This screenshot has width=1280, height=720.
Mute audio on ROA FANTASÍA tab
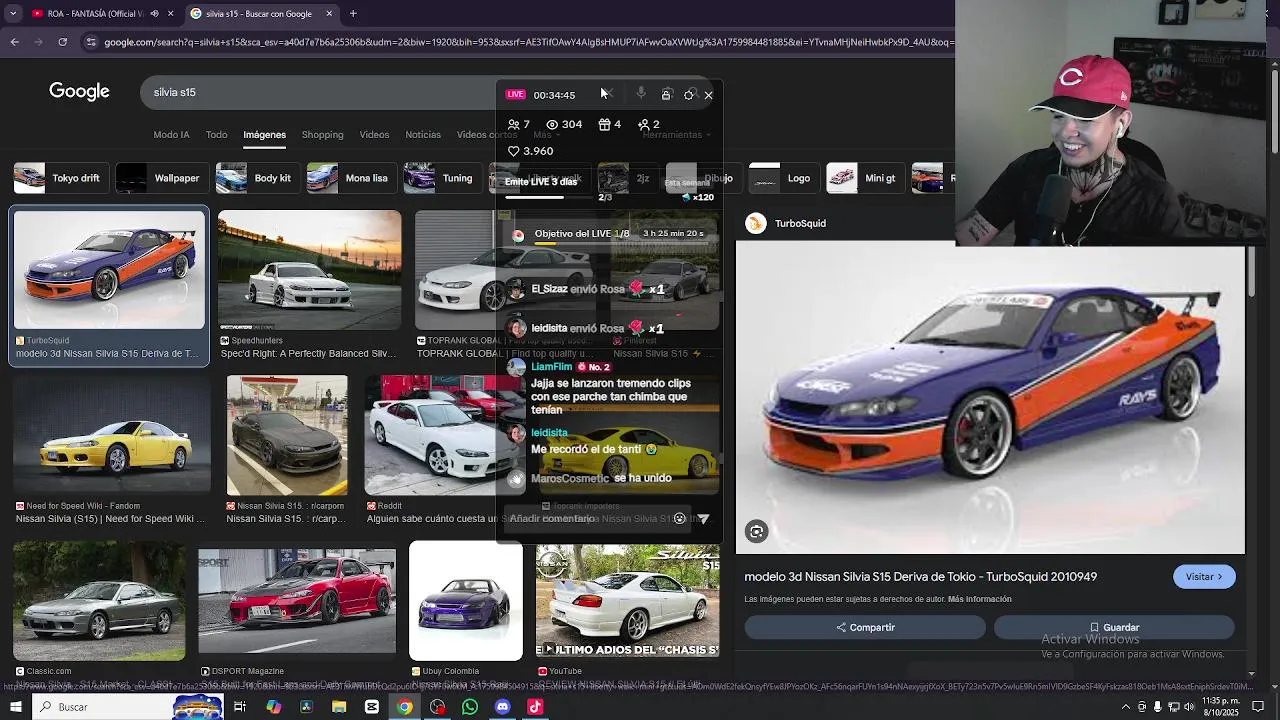click(154, 14)
